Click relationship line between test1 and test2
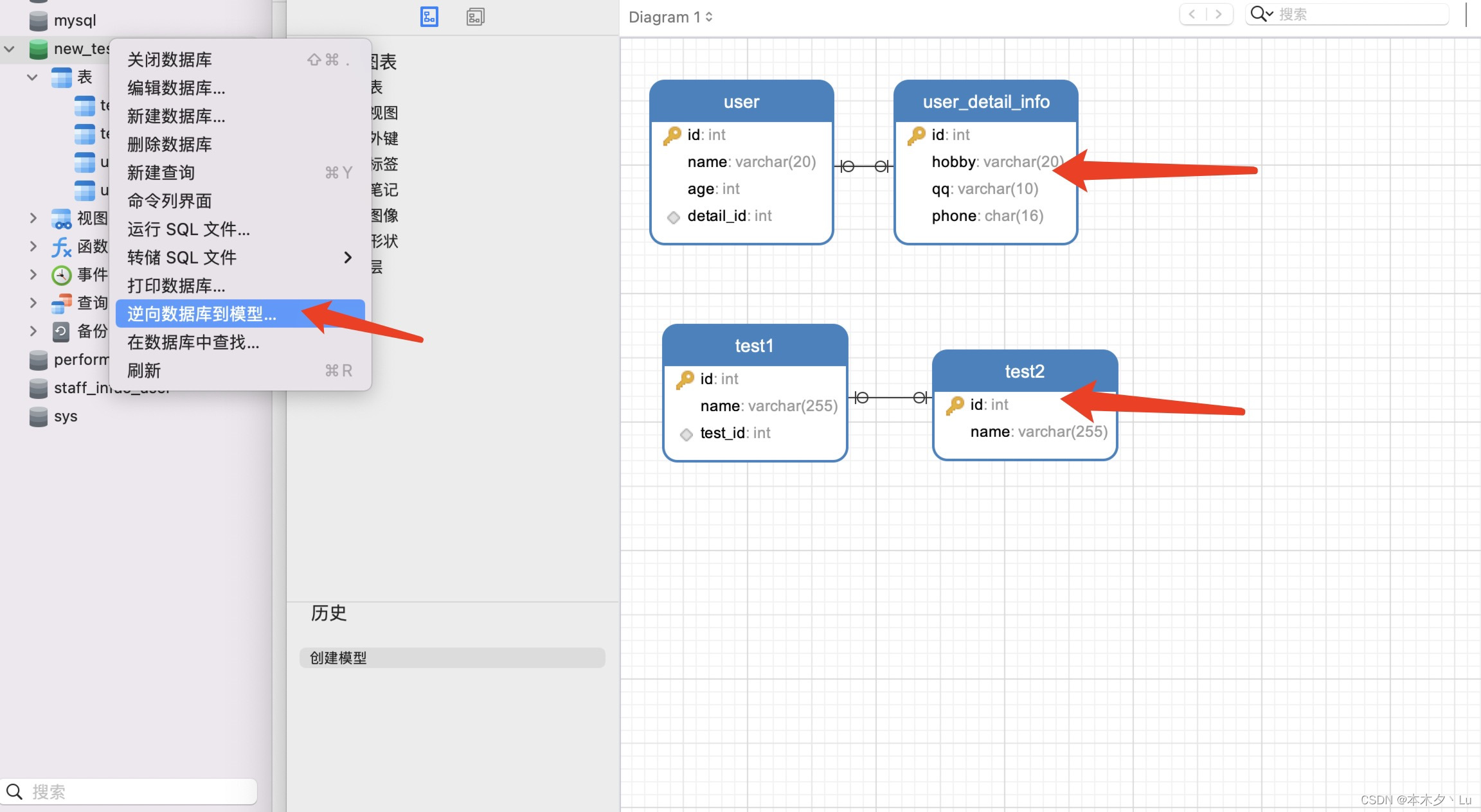 tap(890, 398)
